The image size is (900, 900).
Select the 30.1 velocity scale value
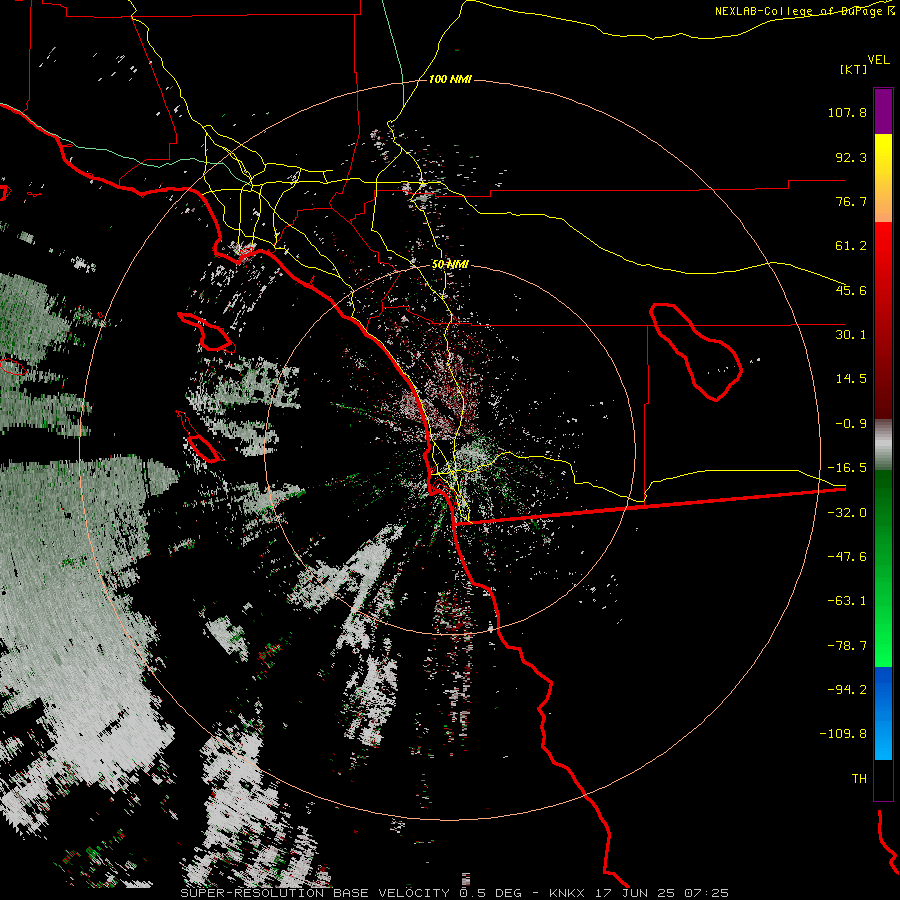(851, 335)
